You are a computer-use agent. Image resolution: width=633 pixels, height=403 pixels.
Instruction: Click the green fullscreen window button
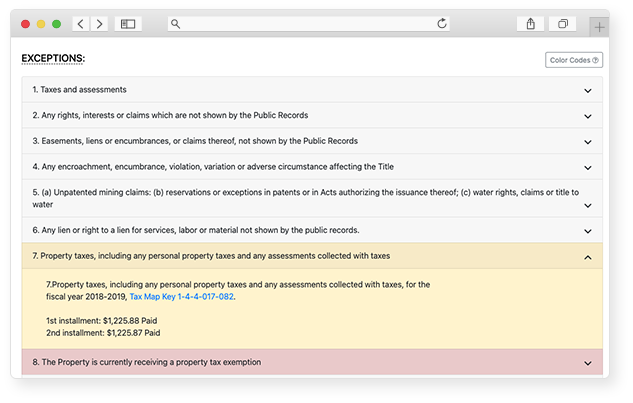(57, 24)
